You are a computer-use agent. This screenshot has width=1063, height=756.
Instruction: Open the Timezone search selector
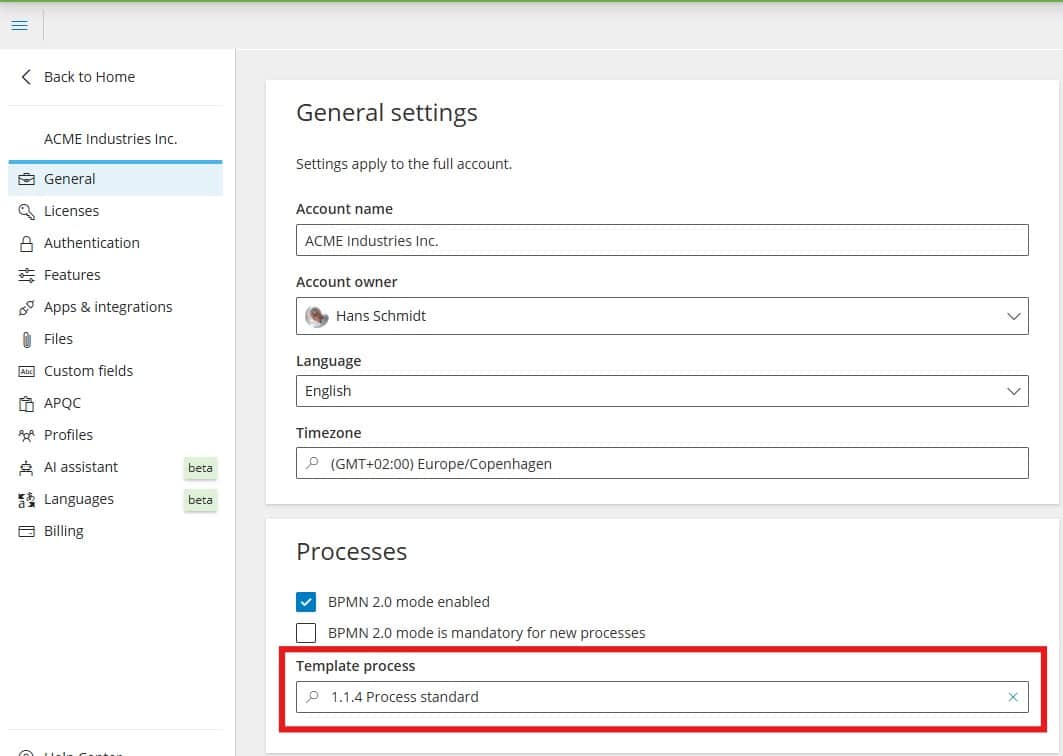(662, 464)
